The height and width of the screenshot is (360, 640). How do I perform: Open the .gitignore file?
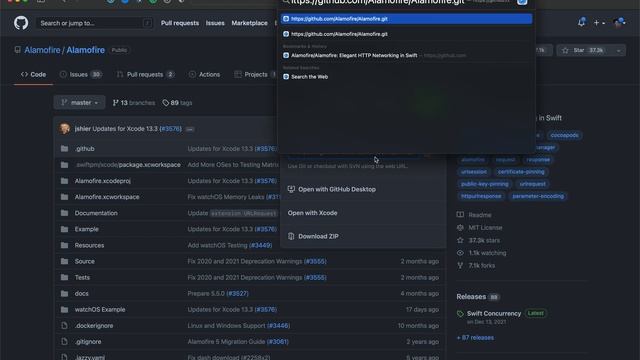[88, 342]
